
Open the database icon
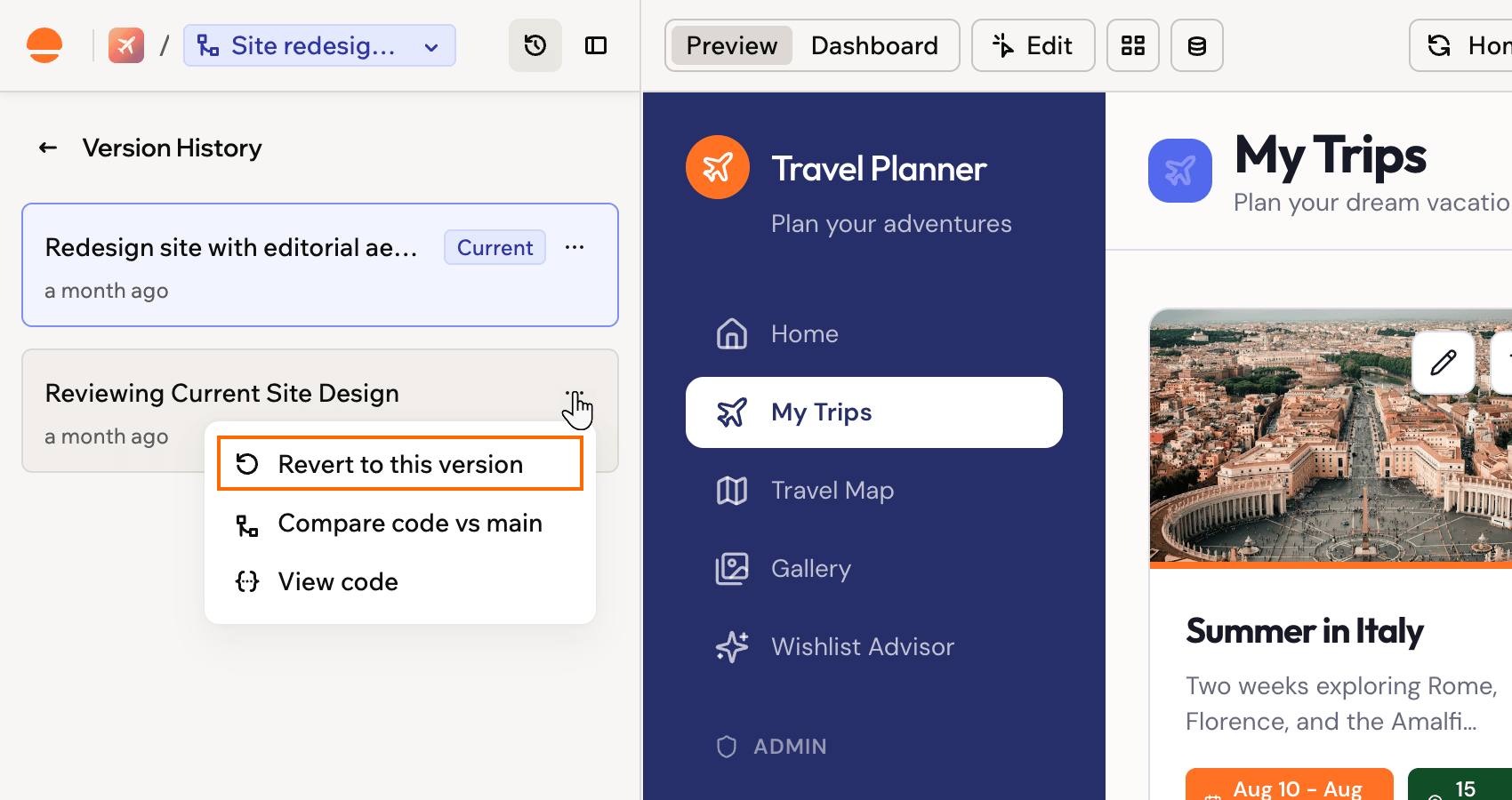pyautogui.click(x=1196, y=45)
